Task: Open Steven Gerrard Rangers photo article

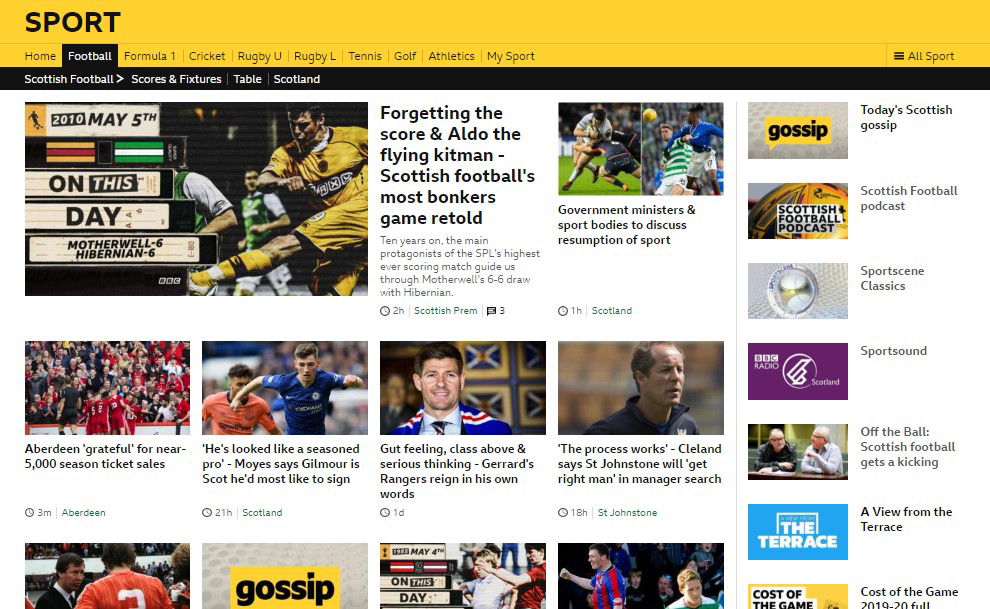Action: [x=463, y=388]
